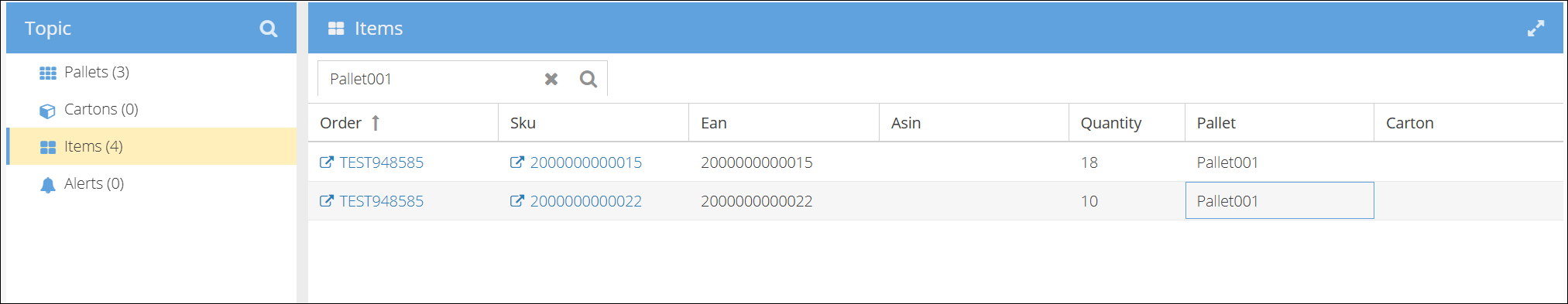Image resolution: width=1568 pixels, height=304 pixels.
Task: Open Alerts (0) topic
Action: click(152, 183)
